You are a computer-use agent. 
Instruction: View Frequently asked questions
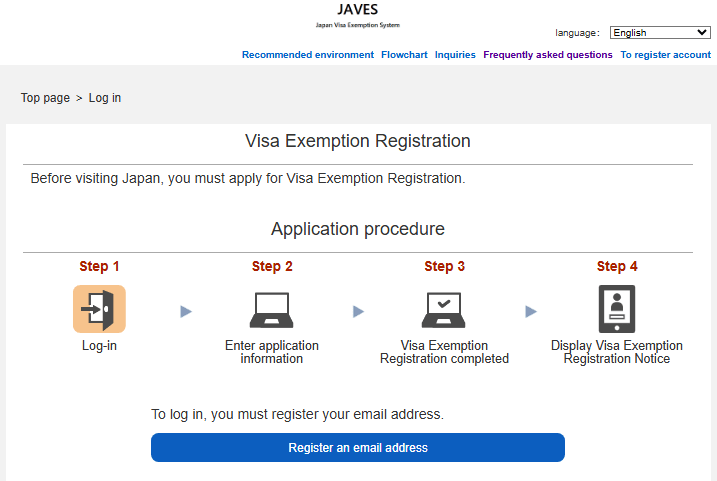548,55
